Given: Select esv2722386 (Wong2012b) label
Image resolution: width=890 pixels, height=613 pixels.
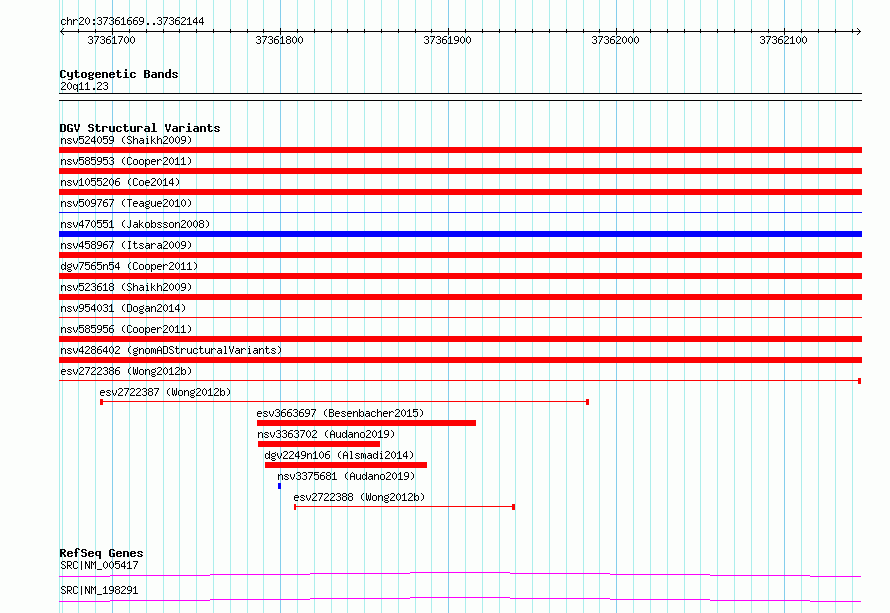Looking at the screenshot, I should (126, 371).
